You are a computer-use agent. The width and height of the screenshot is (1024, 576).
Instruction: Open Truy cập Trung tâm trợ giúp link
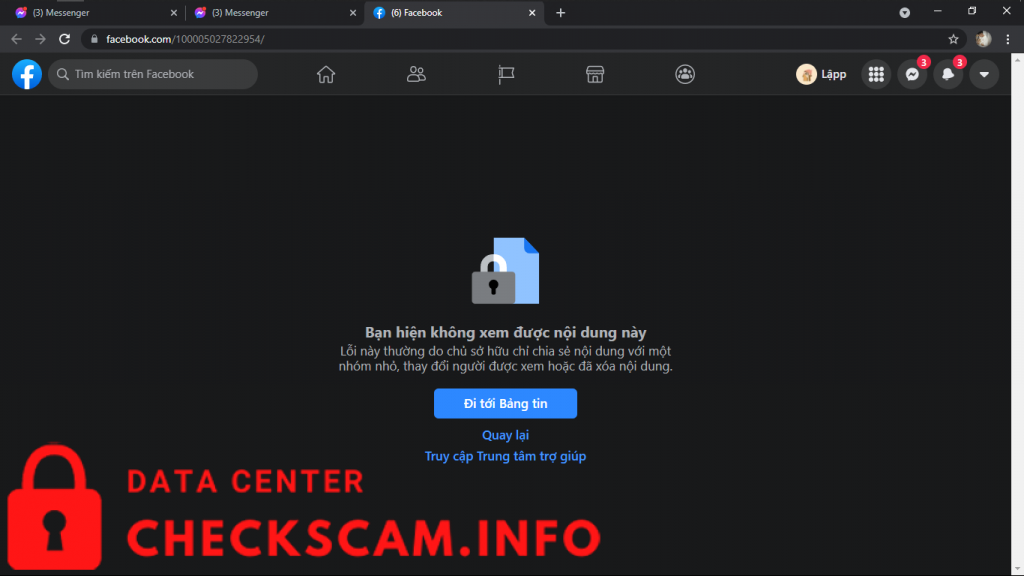tap(505, 456)
